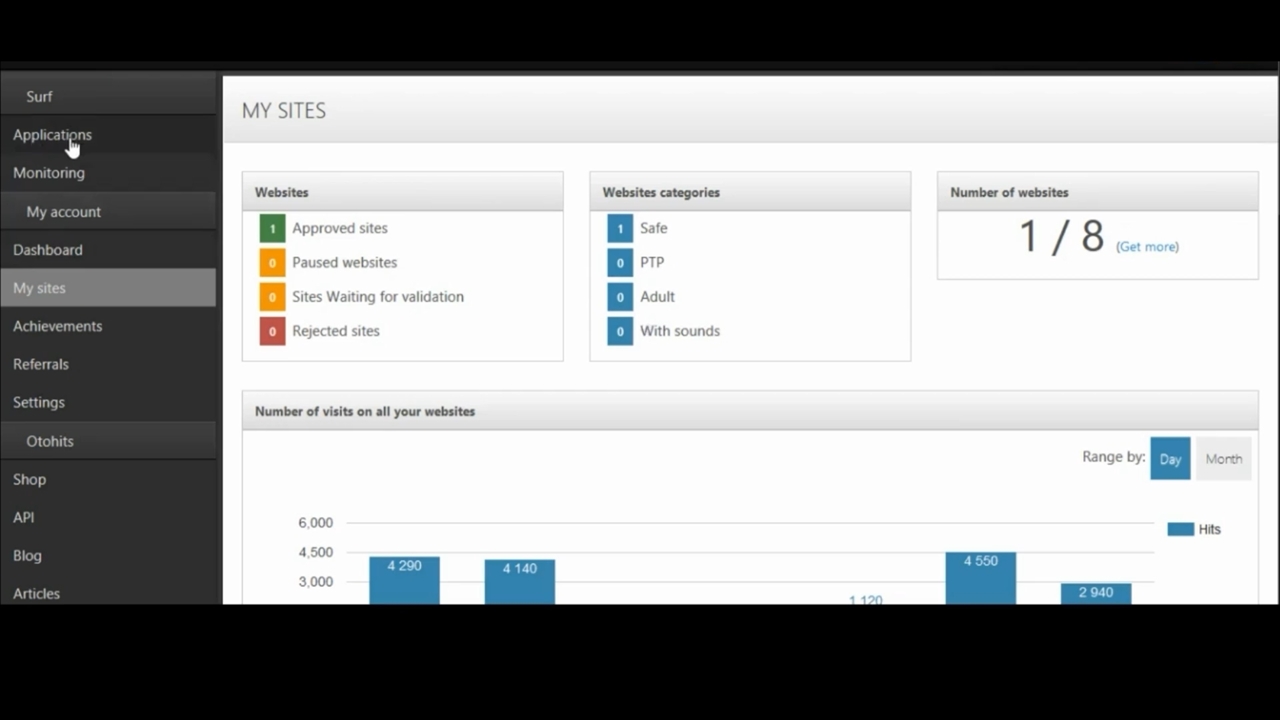Click the 4 550 hits bar in chart
1280x720 pixels.
tap(980, 580)
